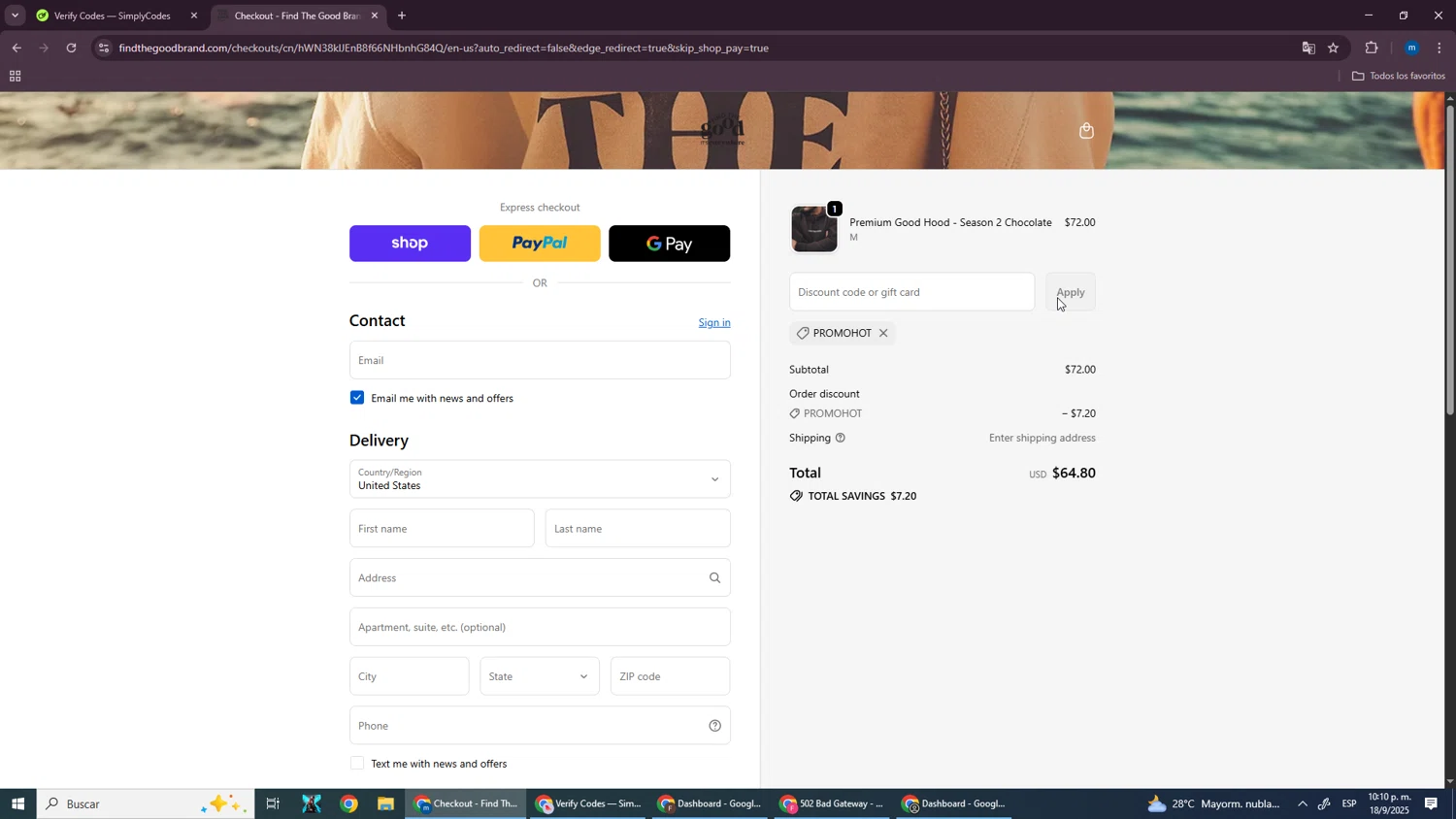The image size is (1456, 819).
Task: Expand the Country/Region dropdown
Action: pyautogui.click(x=540, y=479)
